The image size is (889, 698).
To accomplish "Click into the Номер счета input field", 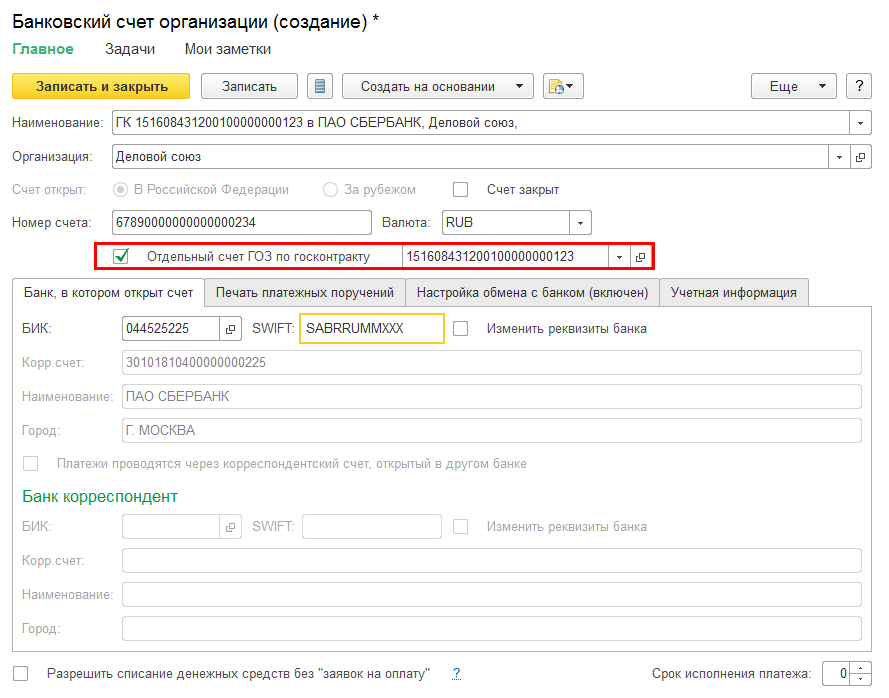I will click(x=241, y=222).
